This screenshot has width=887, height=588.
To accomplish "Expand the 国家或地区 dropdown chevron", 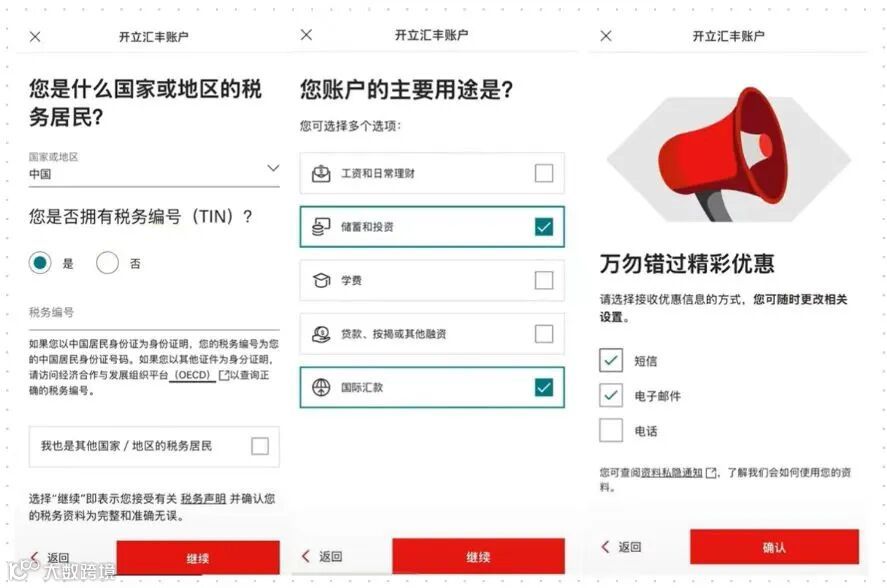I will click(x=273, y=168).
